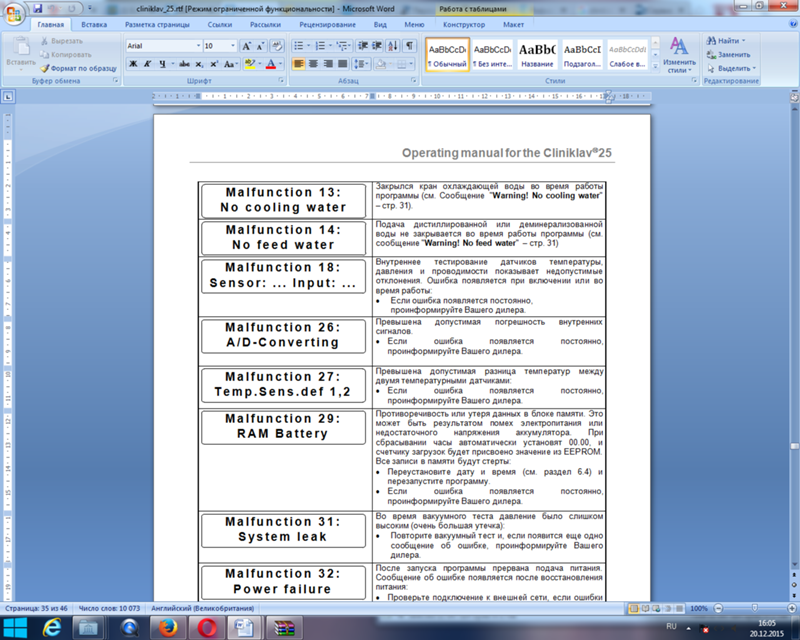
Task: Click Format Painter (Формат по образцу)
Action: tap(79, 68)
